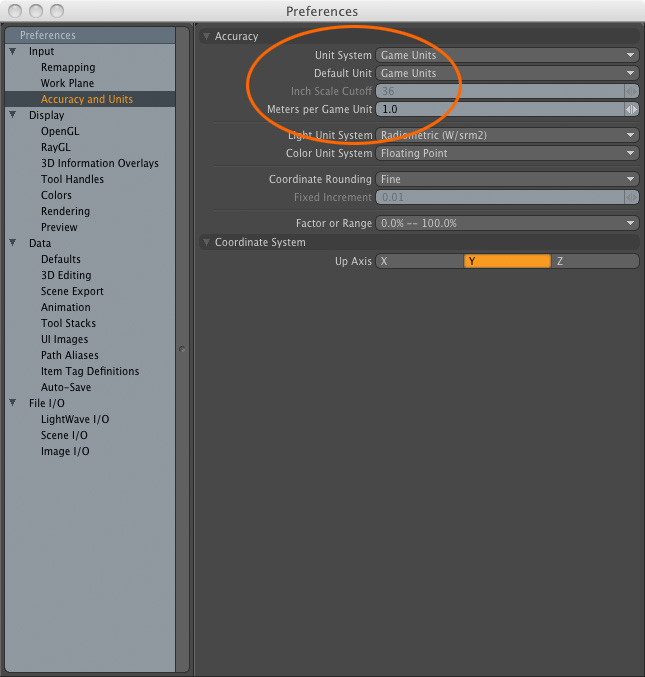This screenshot has width=645, height=677.
Task: Open Preview preferences
Action: (x=59, y=227)
